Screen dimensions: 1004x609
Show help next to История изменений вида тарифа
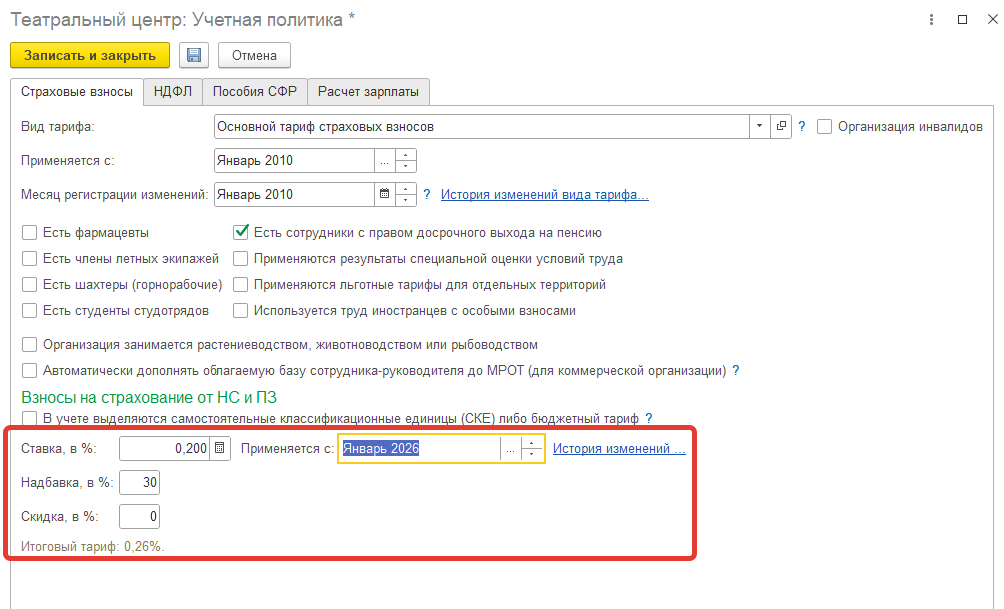[427, 194]
